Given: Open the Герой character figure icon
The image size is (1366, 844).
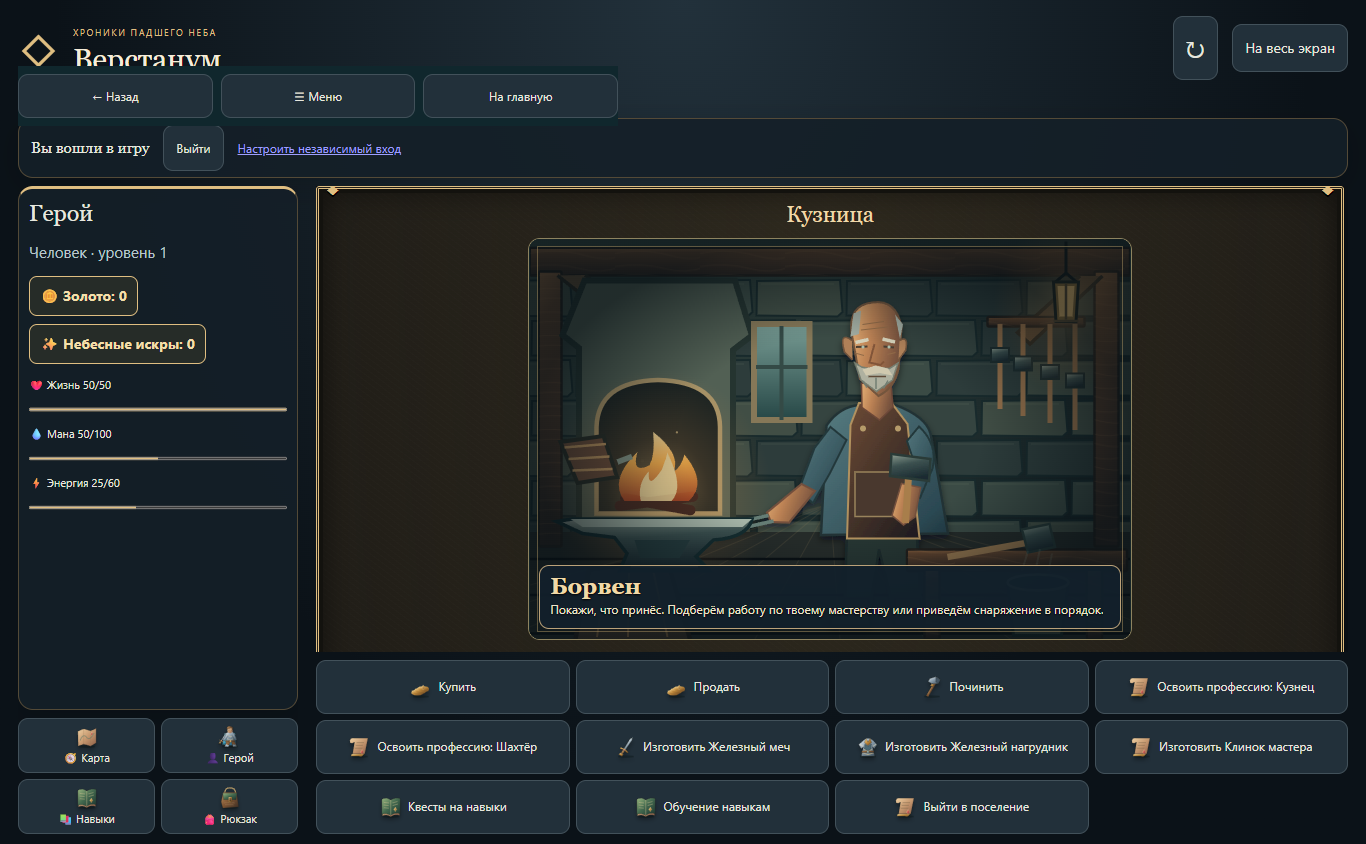Looking at the screenshot, I should (x=229, y=737).
